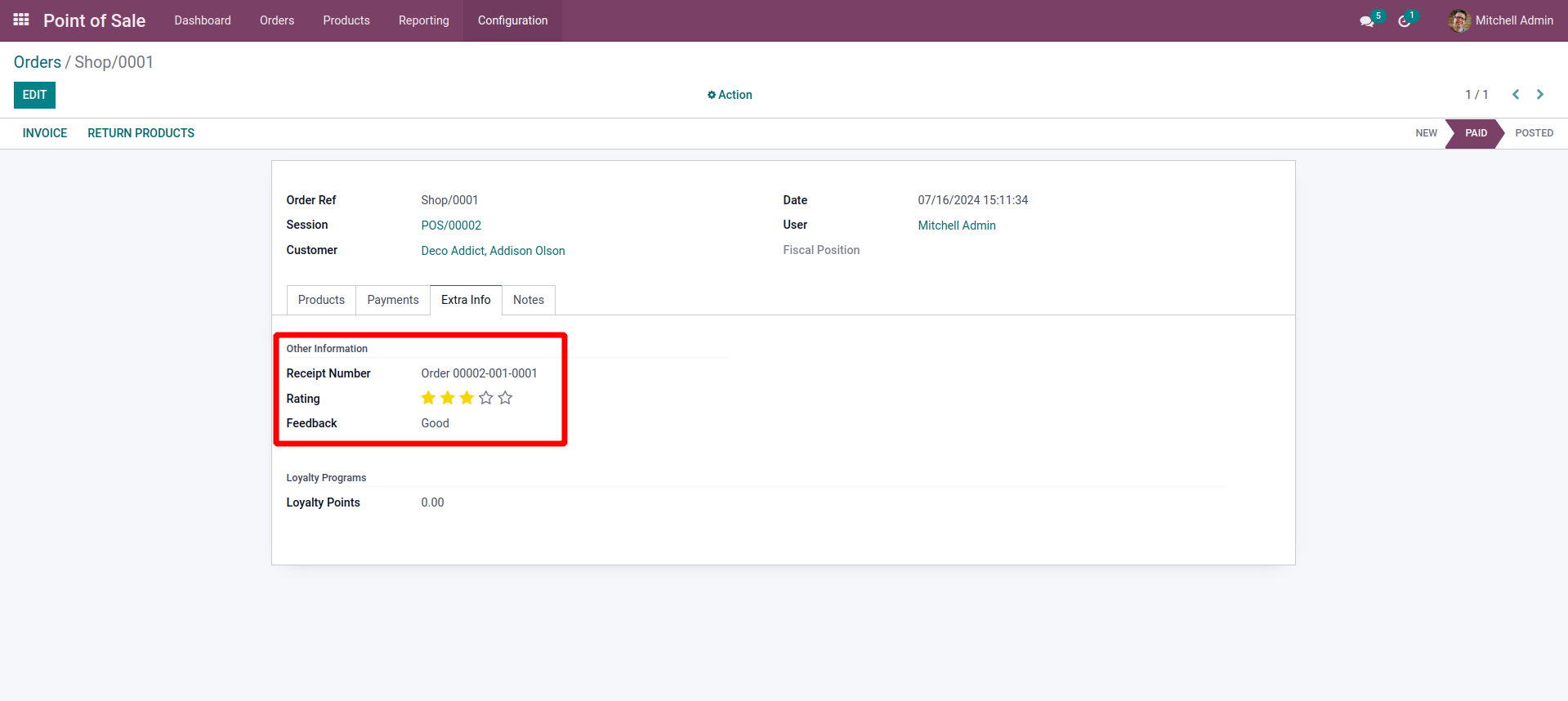This screenshot has height=701, width=1568.
Task: Open the Configuration menu
Action: point(513,20)
